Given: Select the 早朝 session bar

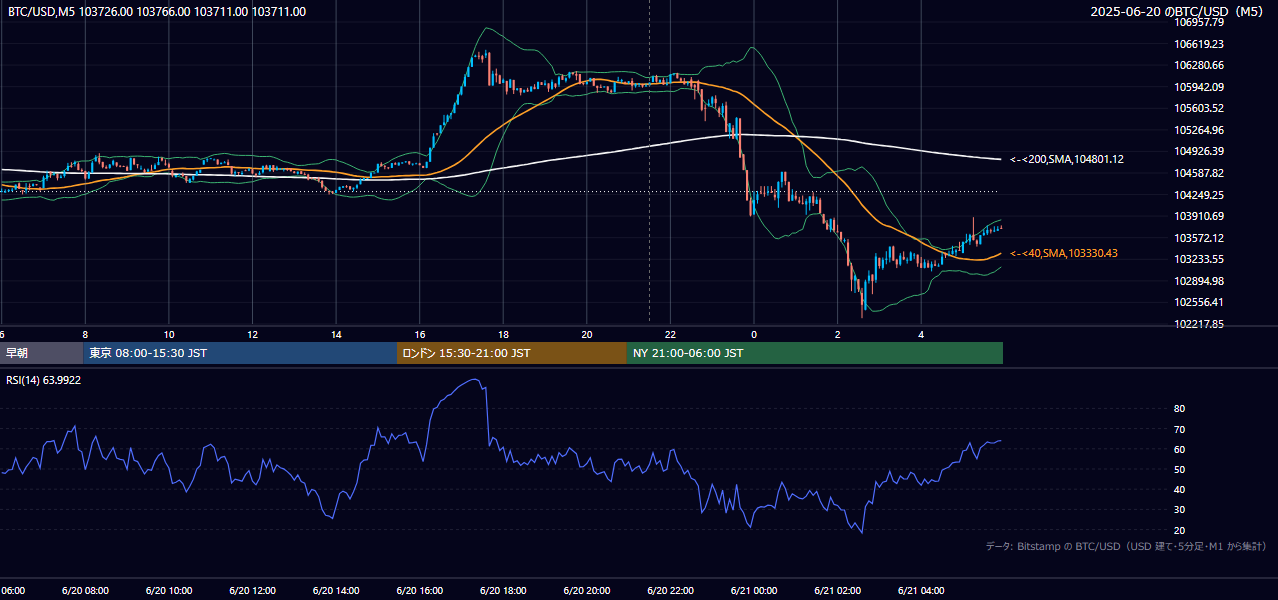Looking at the screenshot, I should (42, 353).
